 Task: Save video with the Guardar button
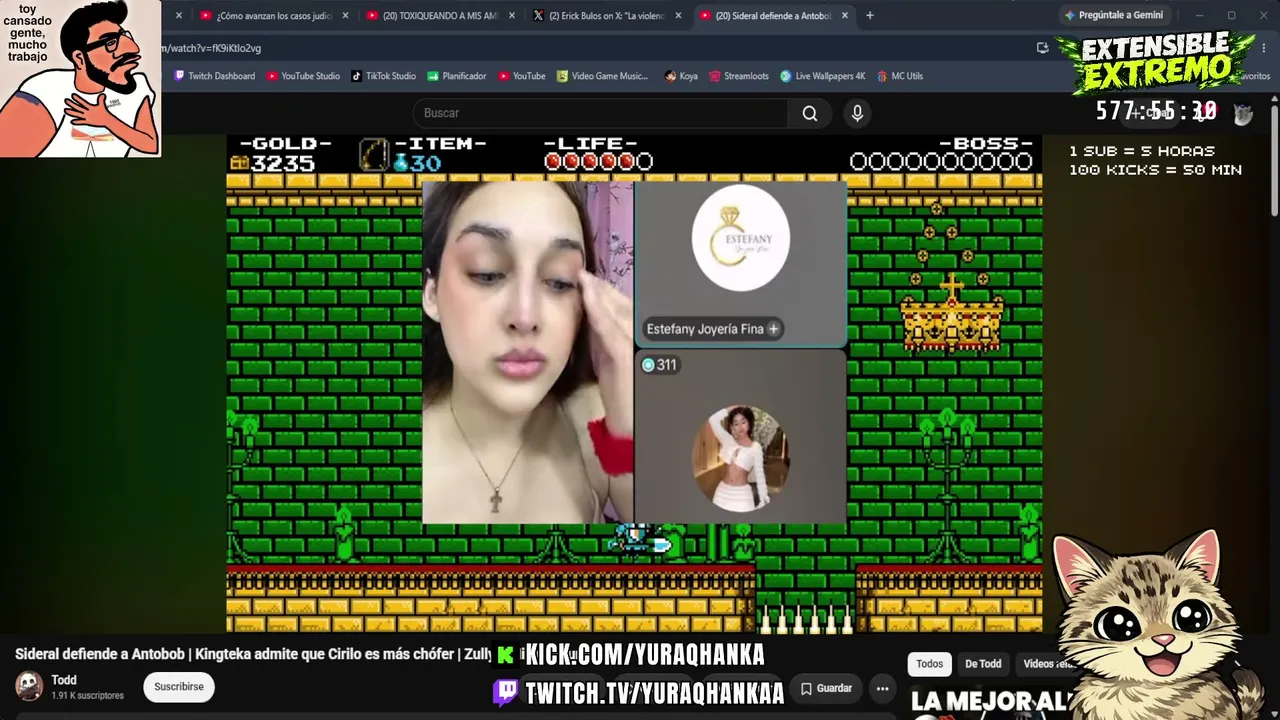[826, 688]
